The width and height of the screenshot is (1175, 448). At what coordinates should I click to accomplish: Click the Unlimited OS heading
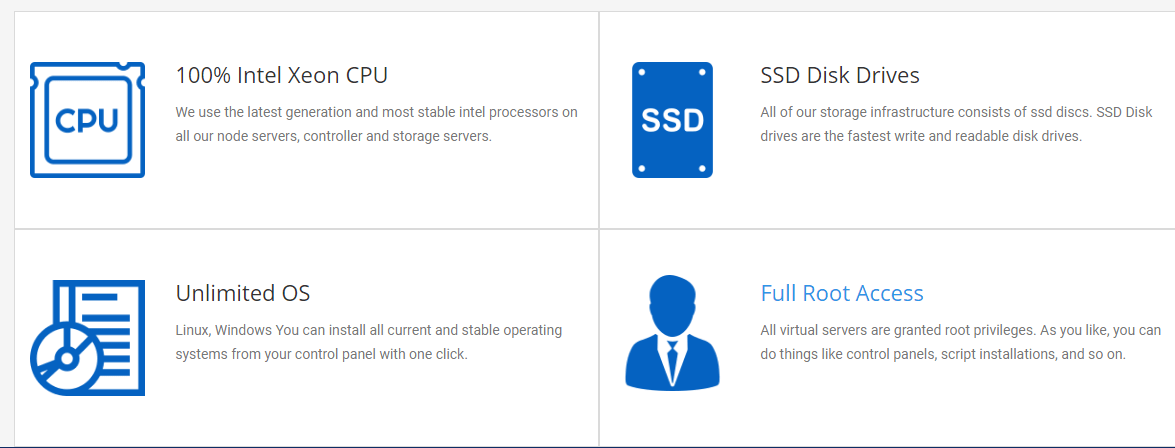(x=243, y=293)
